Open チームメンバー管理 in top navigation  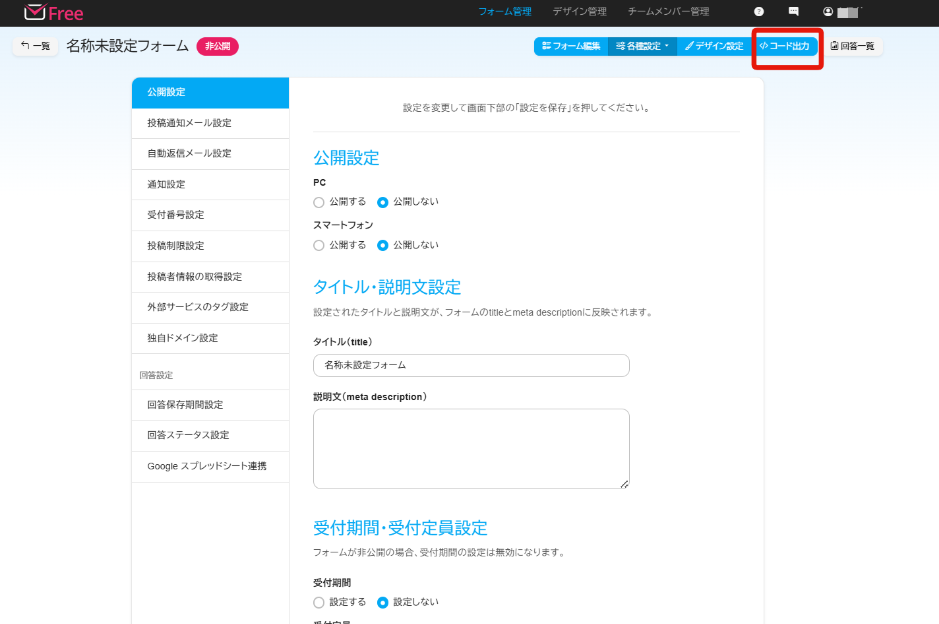(x=668, y=12)
